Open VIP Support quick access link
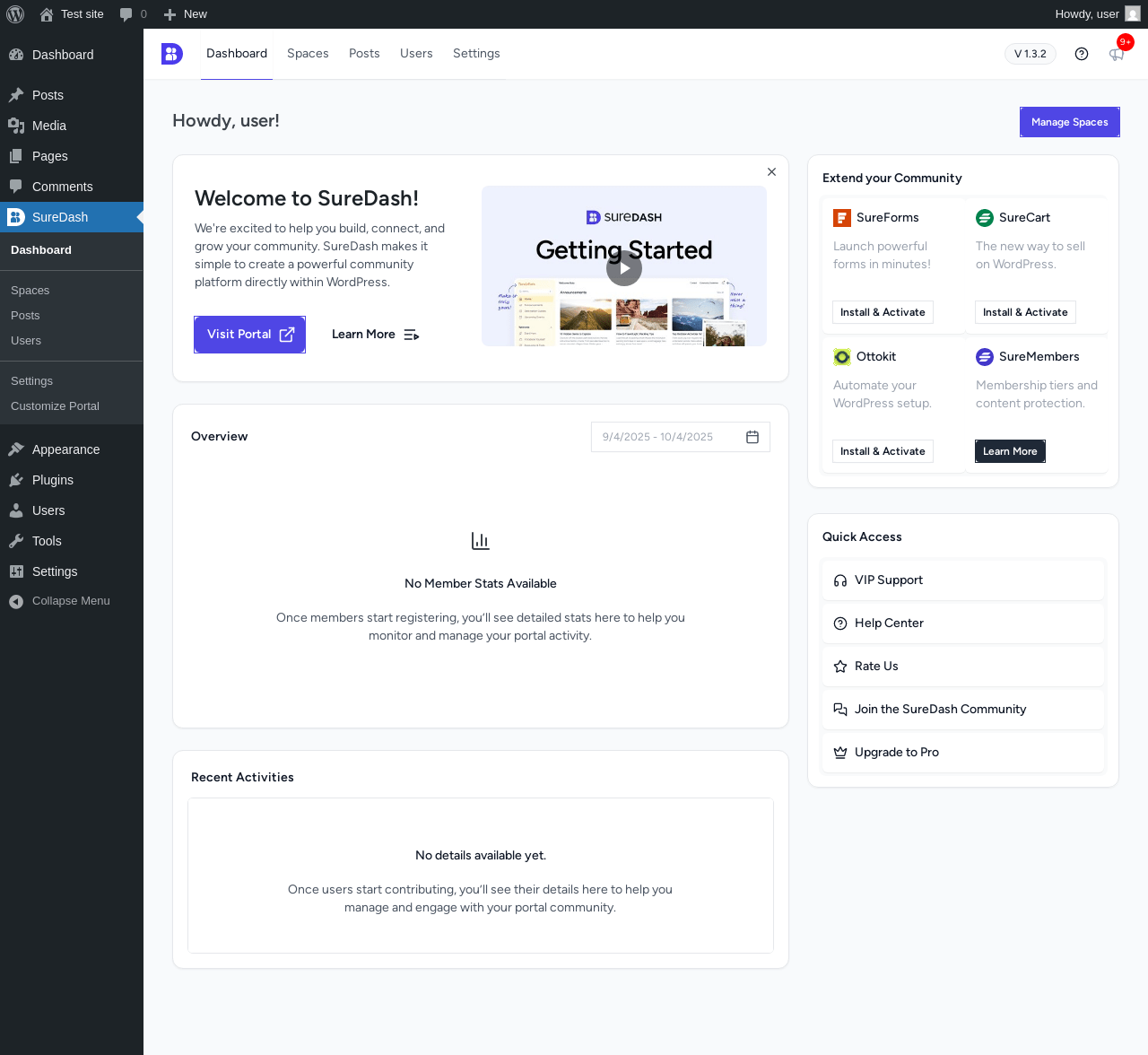Image resolution: width=1148 pixels, height=1055 pixels. coord(963,580)
